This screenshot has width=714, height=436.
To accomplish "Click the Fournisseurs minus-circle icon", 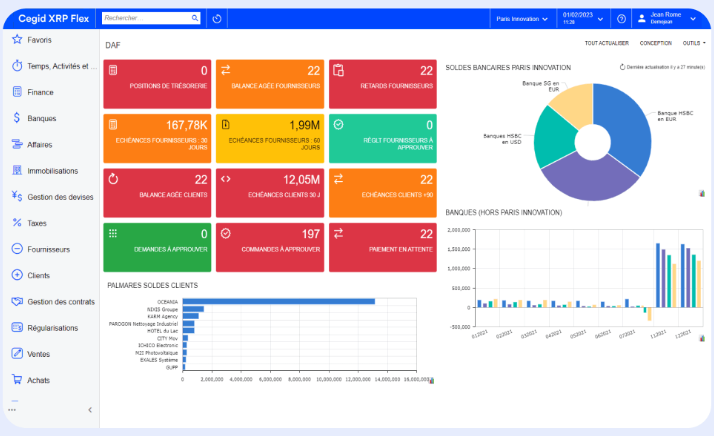I will pos(17,249).
